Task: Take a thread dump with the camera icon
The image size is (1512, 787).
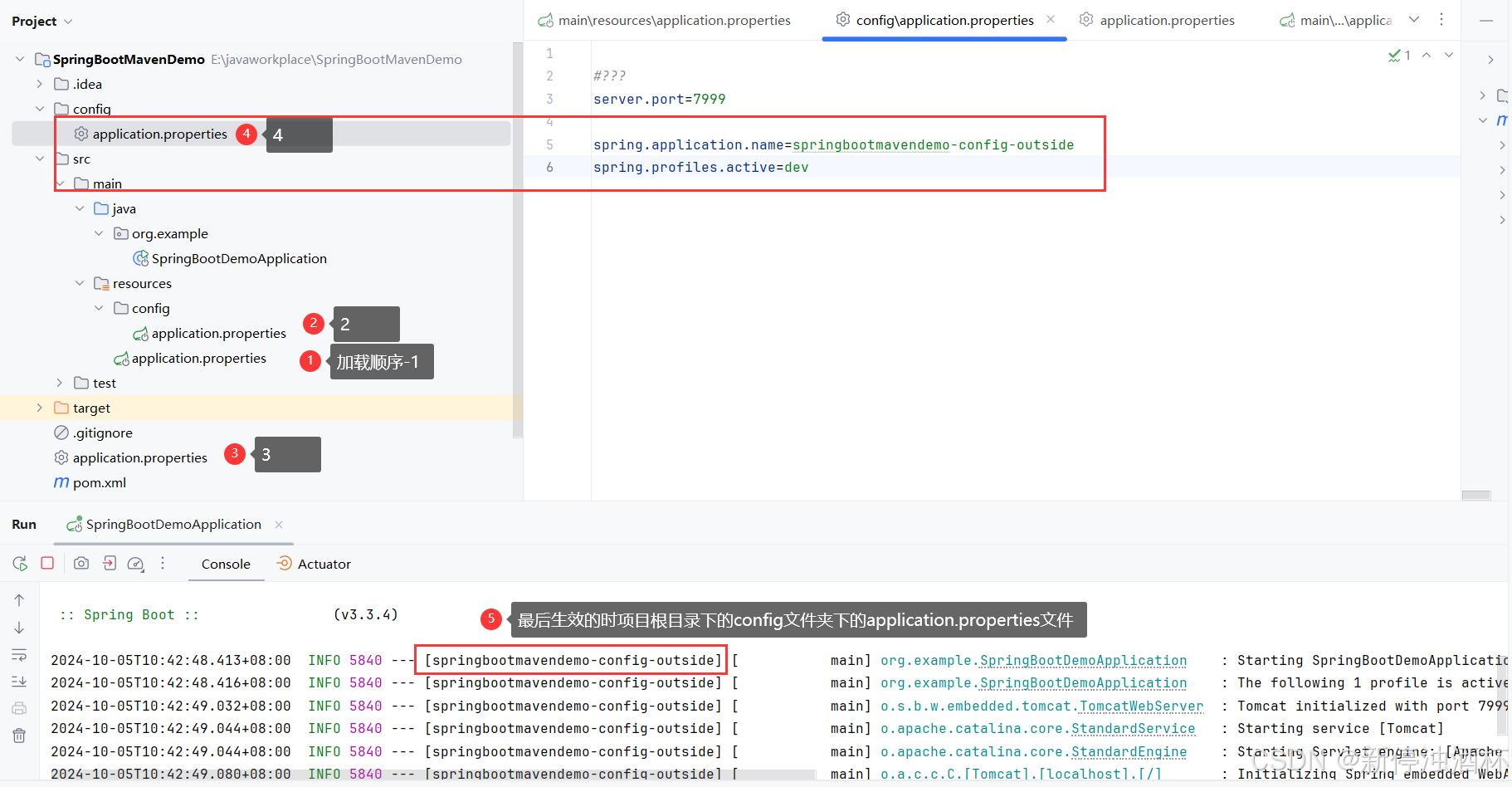Action: coord(81,563)
